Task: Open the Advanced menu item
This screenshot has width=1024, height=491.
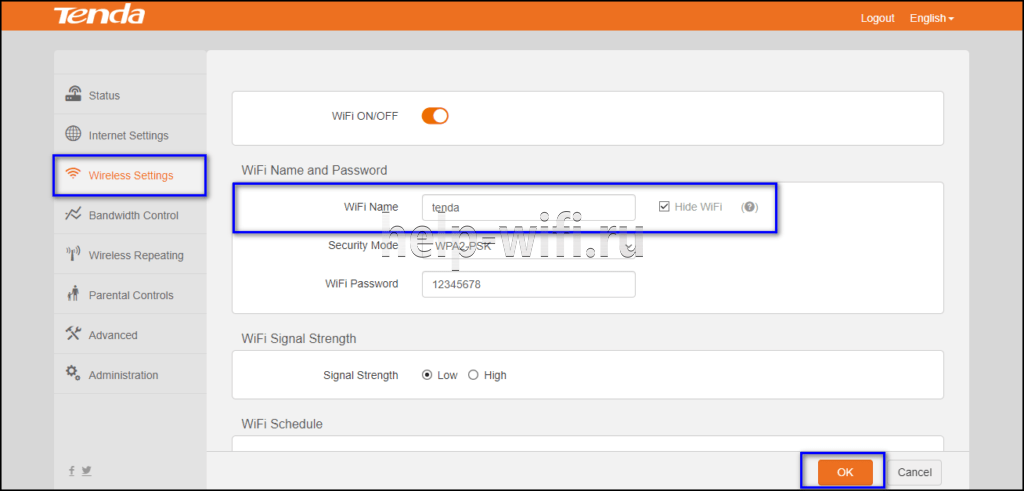Action: click(130, 334)
